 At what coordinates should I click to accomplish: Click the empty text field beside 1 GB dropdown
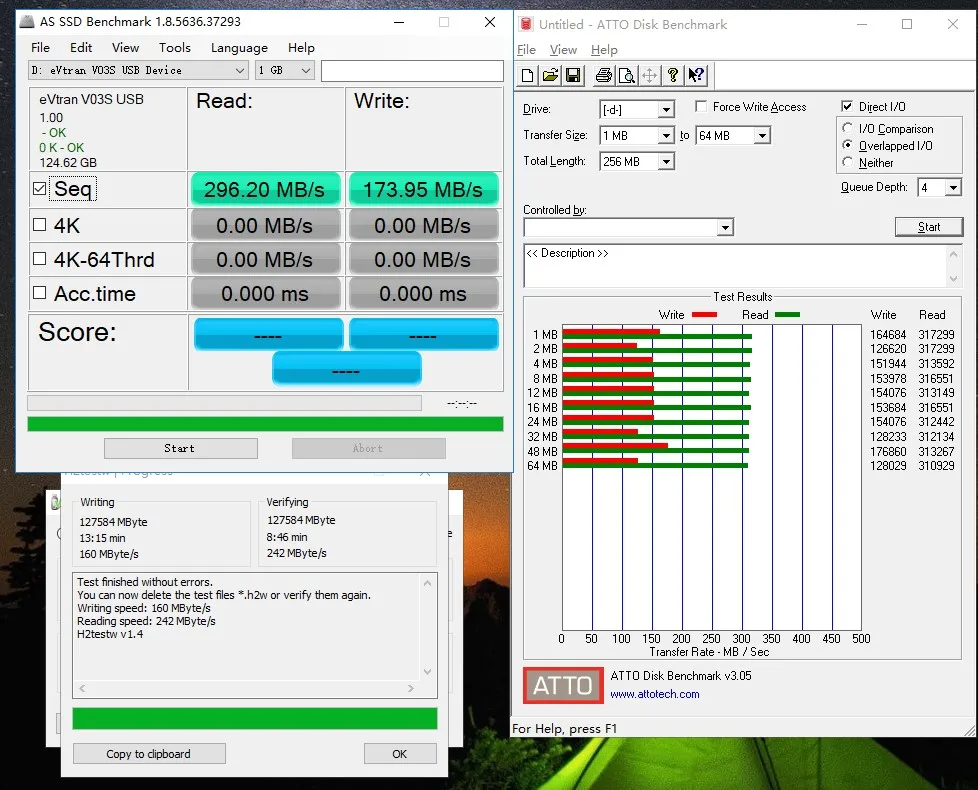pos(412,70)
